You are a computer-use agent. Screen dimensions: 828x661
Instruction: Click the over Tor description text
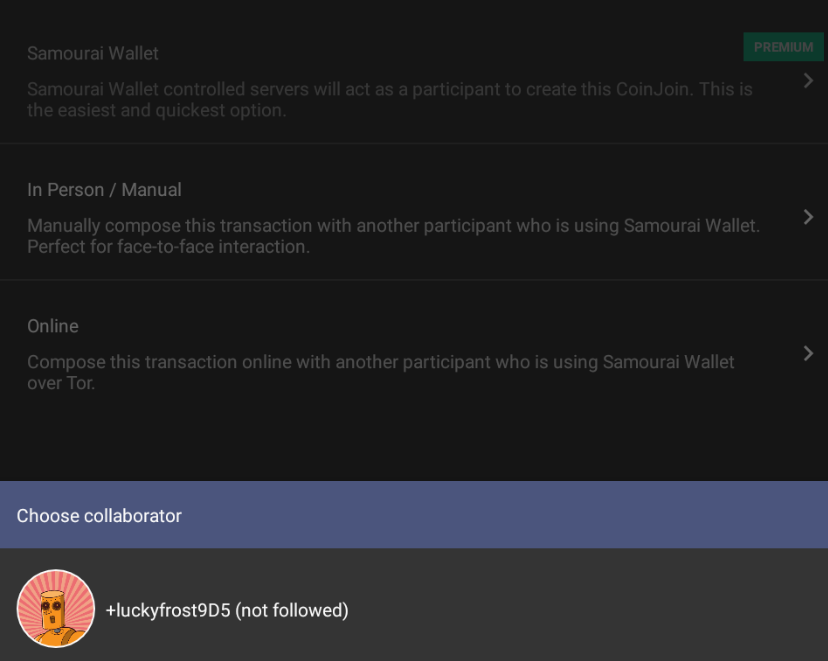(x=61, y=383)
